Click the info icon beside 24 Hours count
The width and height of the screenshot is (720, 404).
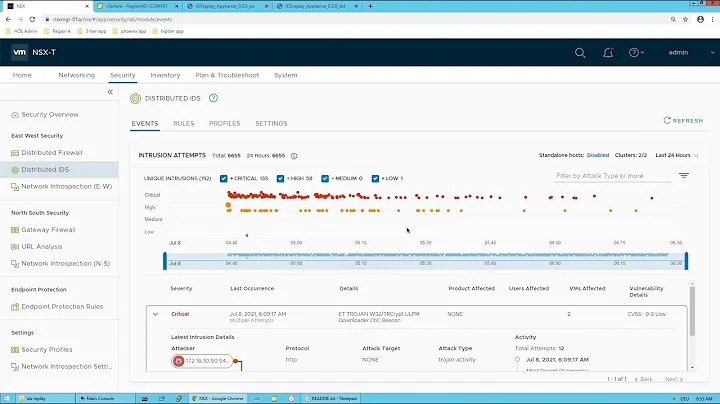click(x=294, y=156)
